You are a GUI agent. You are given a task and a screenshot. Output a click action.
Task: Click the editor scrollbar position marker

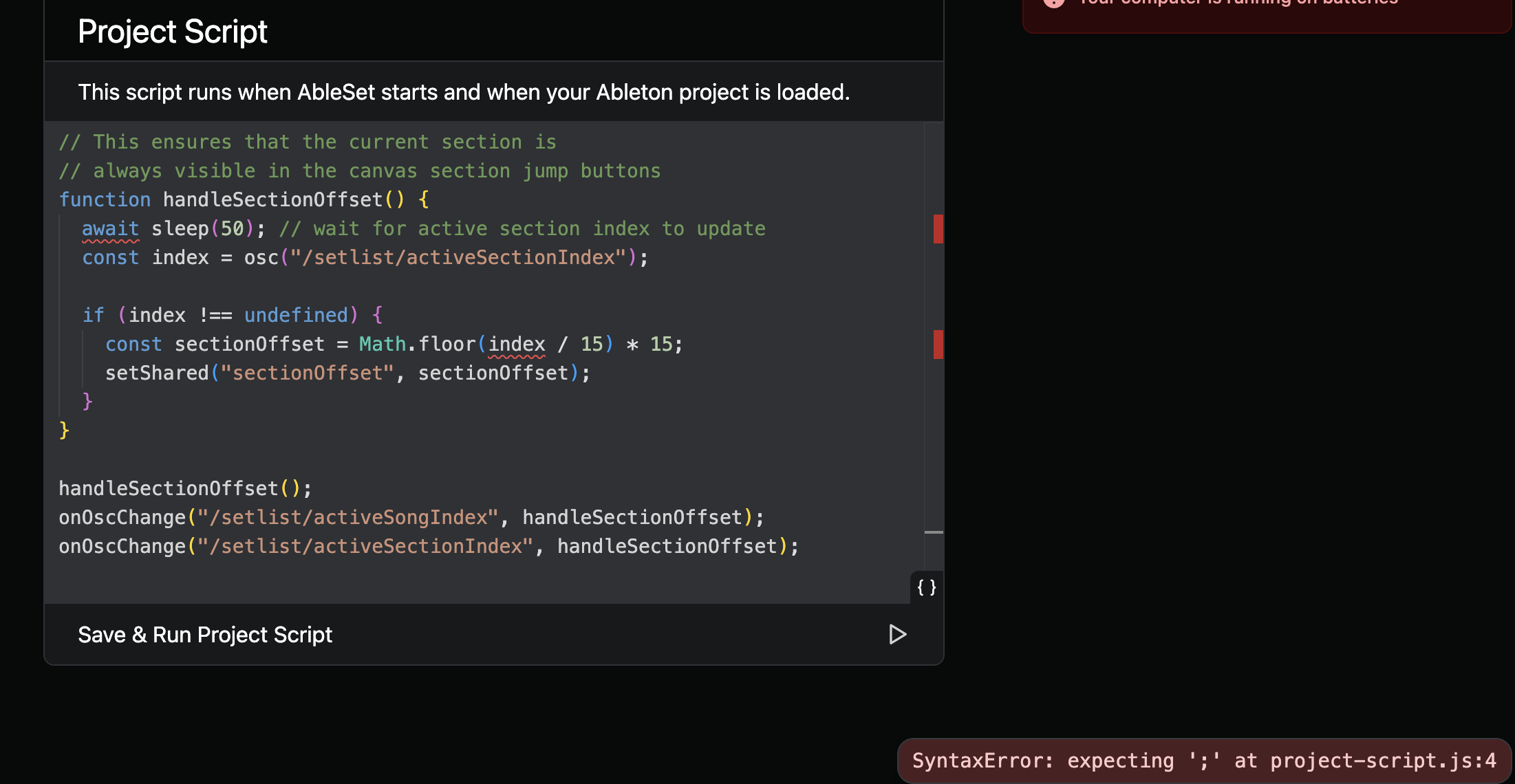[x=934, y=532]
